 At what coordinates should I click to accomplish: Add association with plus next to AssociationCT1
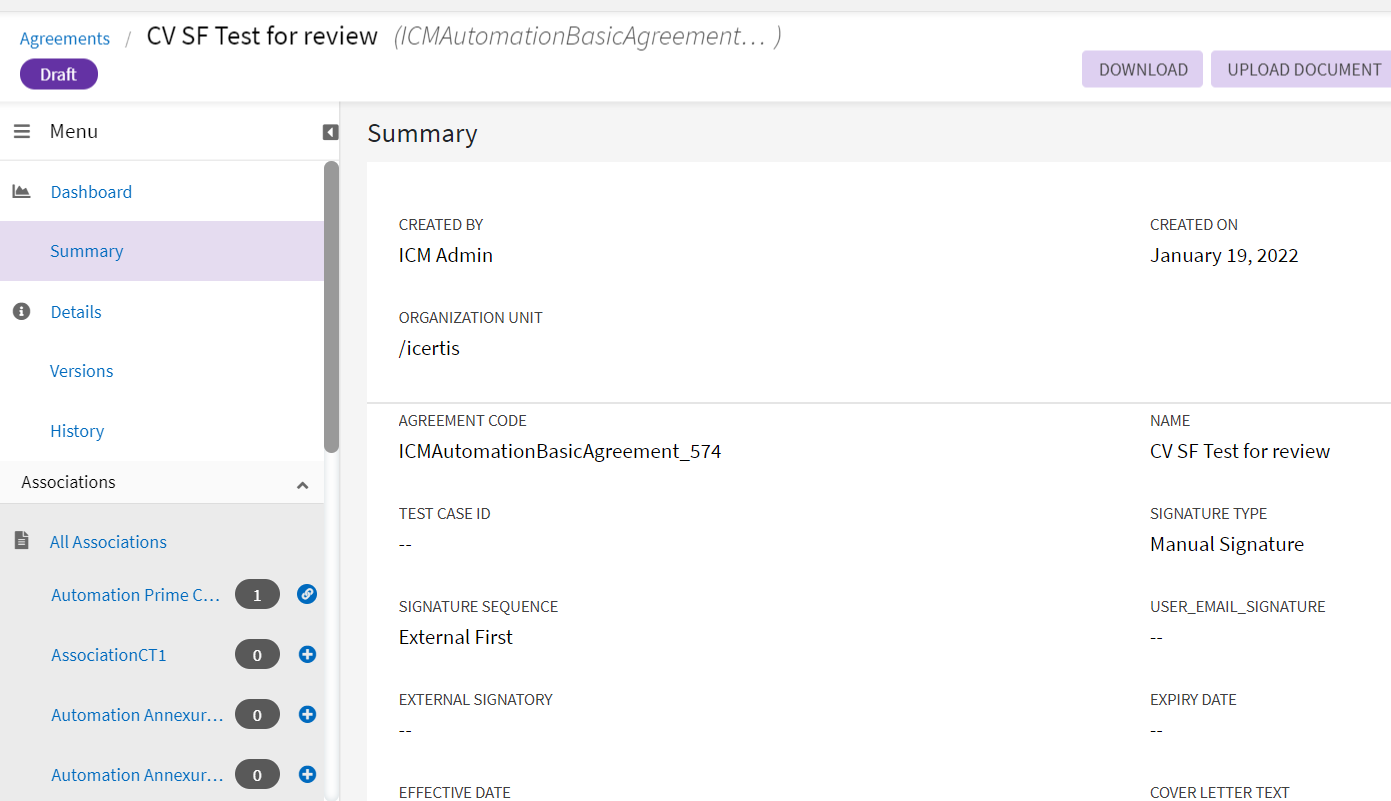tap(307, 655)
